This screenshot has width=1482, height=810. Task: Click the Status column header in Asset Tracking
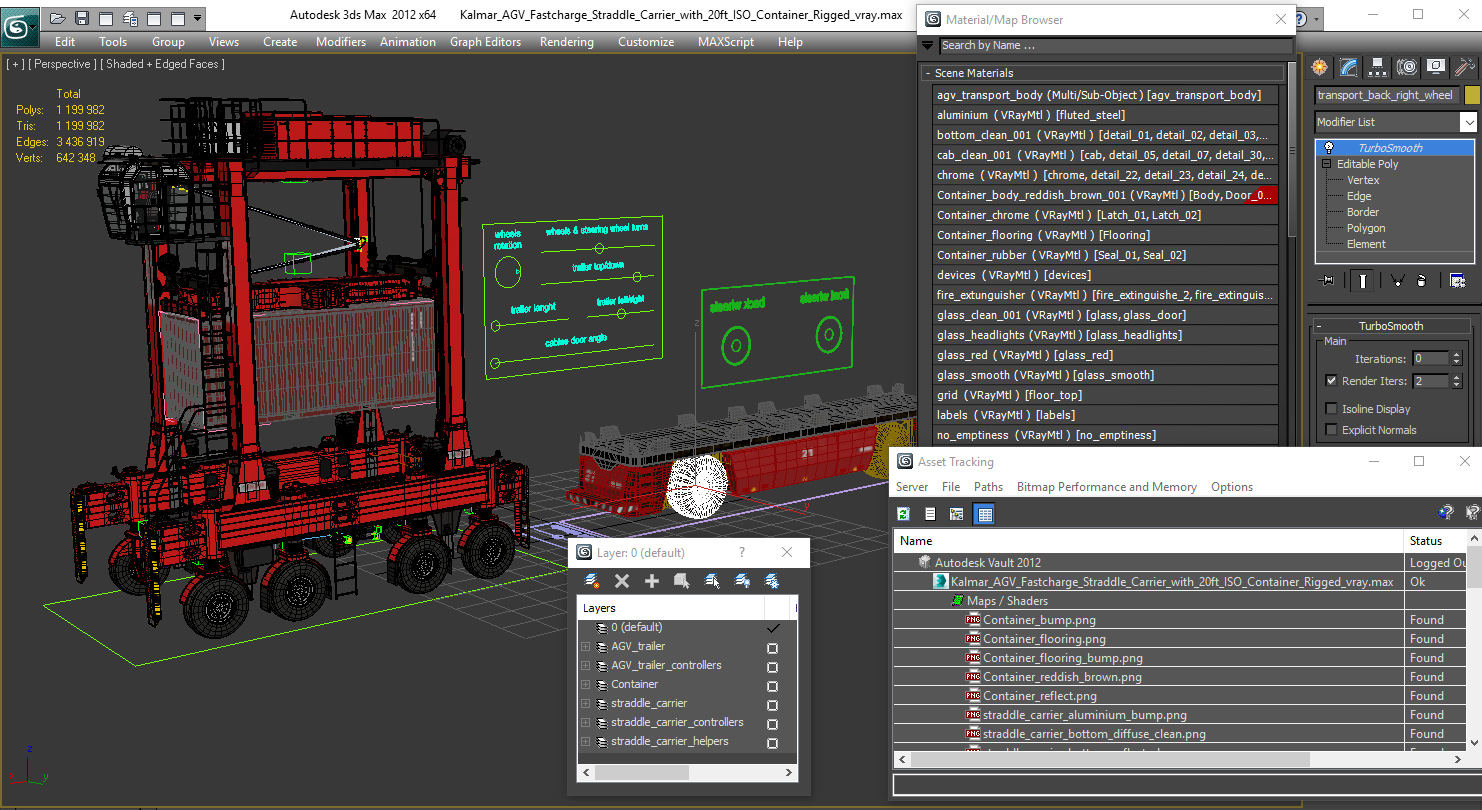(x=1436, y=541)
